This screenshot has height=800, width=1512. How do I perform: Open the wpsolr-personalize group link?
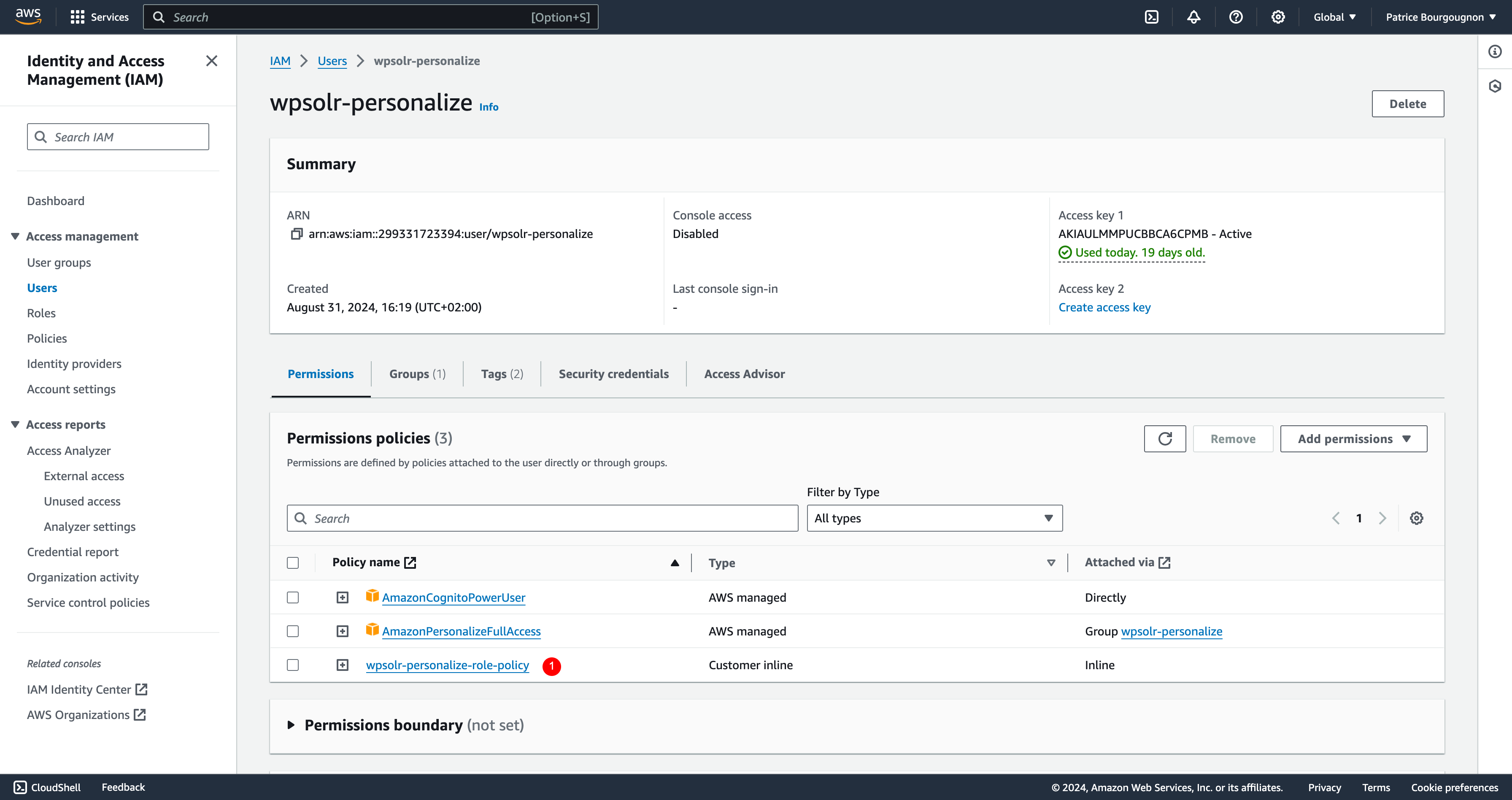pos(1171,631)
